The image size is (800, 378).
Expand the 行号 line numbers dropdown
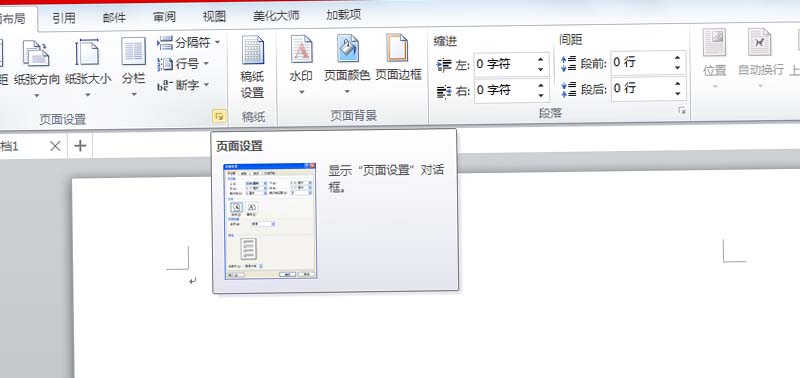(x=184, y=64)
